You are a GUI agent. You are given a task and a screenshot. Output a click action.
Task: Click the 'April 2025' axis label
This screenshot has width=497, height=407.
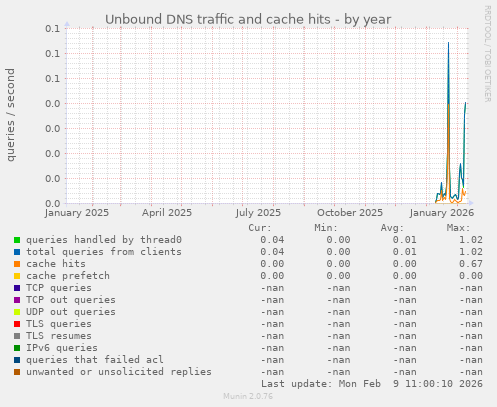[167, 213]
